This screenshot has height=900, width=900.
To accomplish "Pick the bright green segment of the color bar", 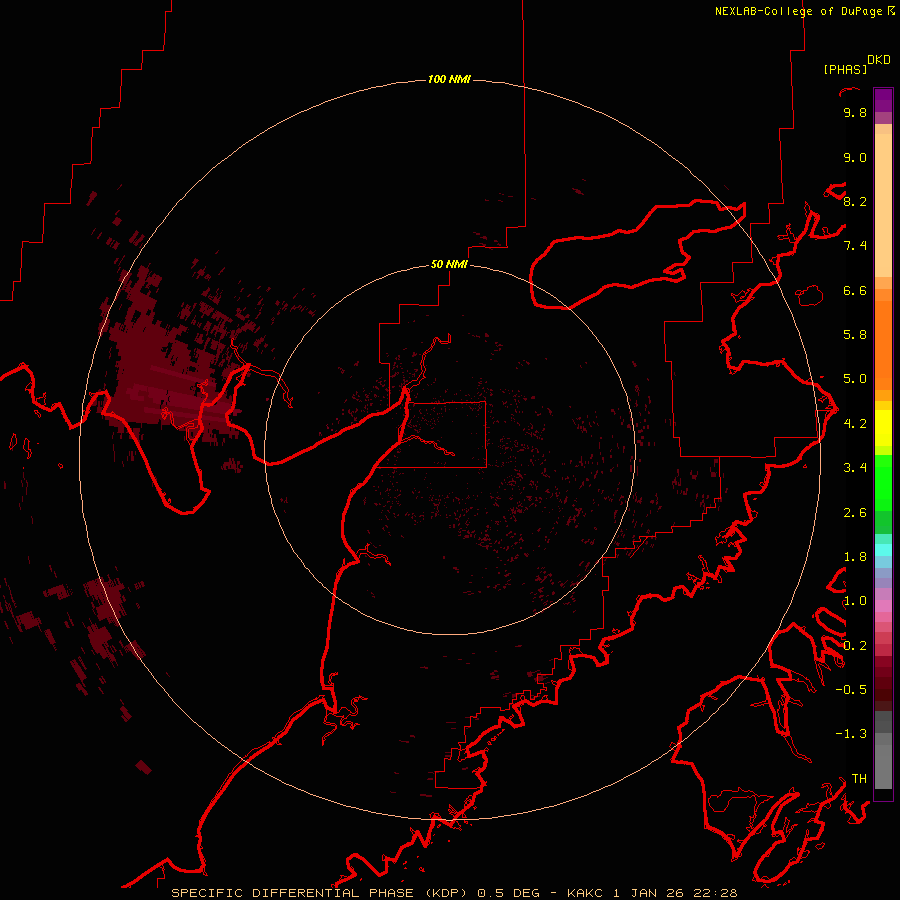I will coord(883,482).
